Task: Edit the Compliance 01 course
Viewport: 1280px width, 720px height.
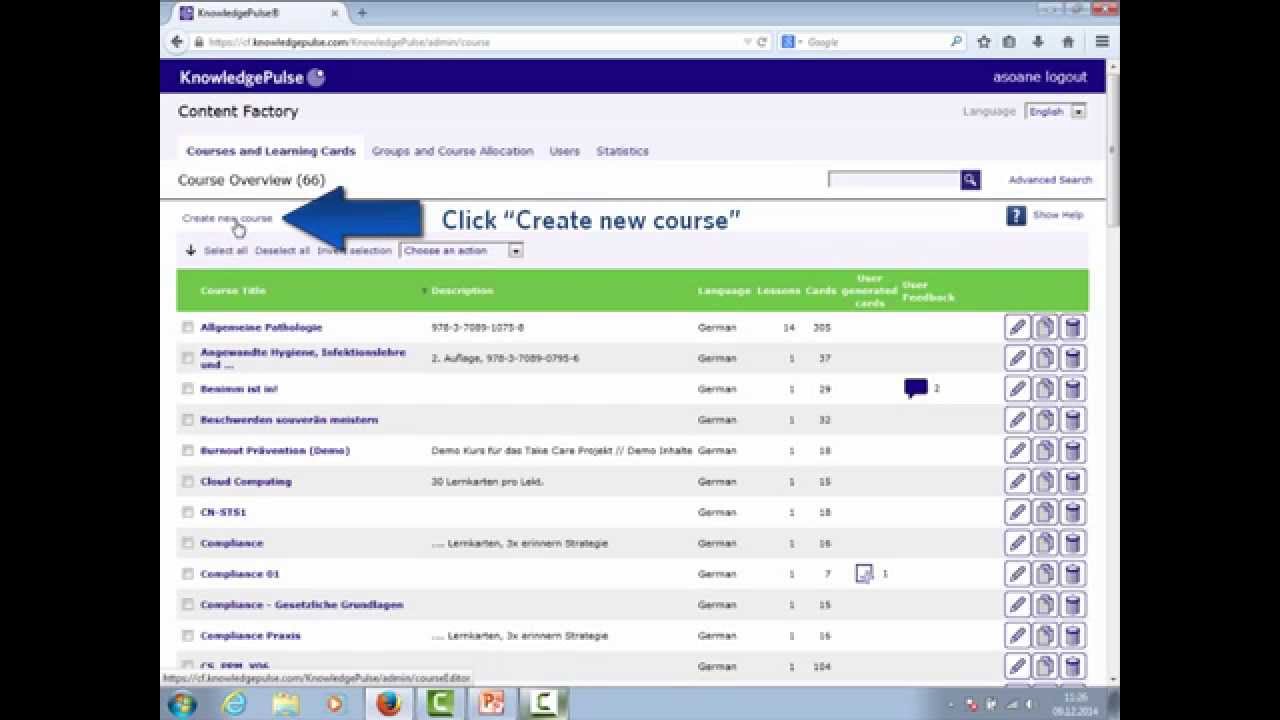Action: (1017, 574)
